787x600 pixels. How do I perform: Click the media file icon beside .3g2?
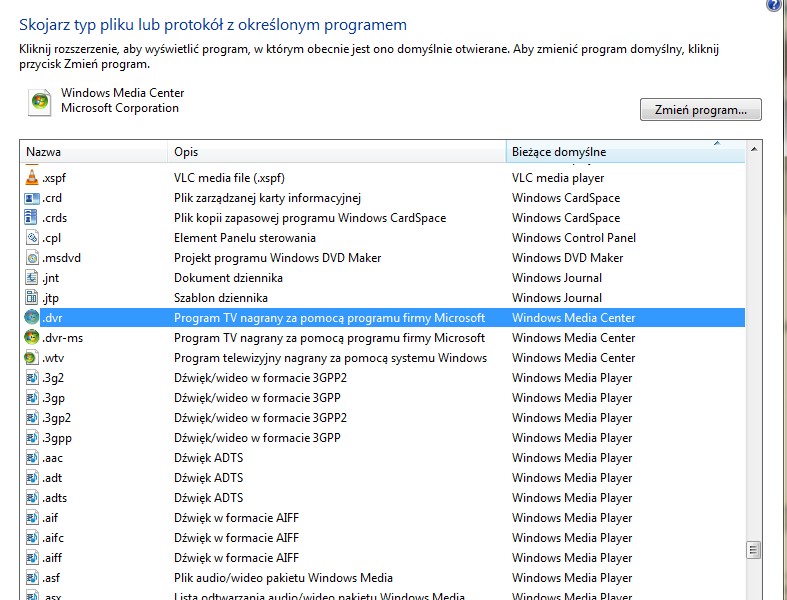pyautogui.click(x=32, y=378)
